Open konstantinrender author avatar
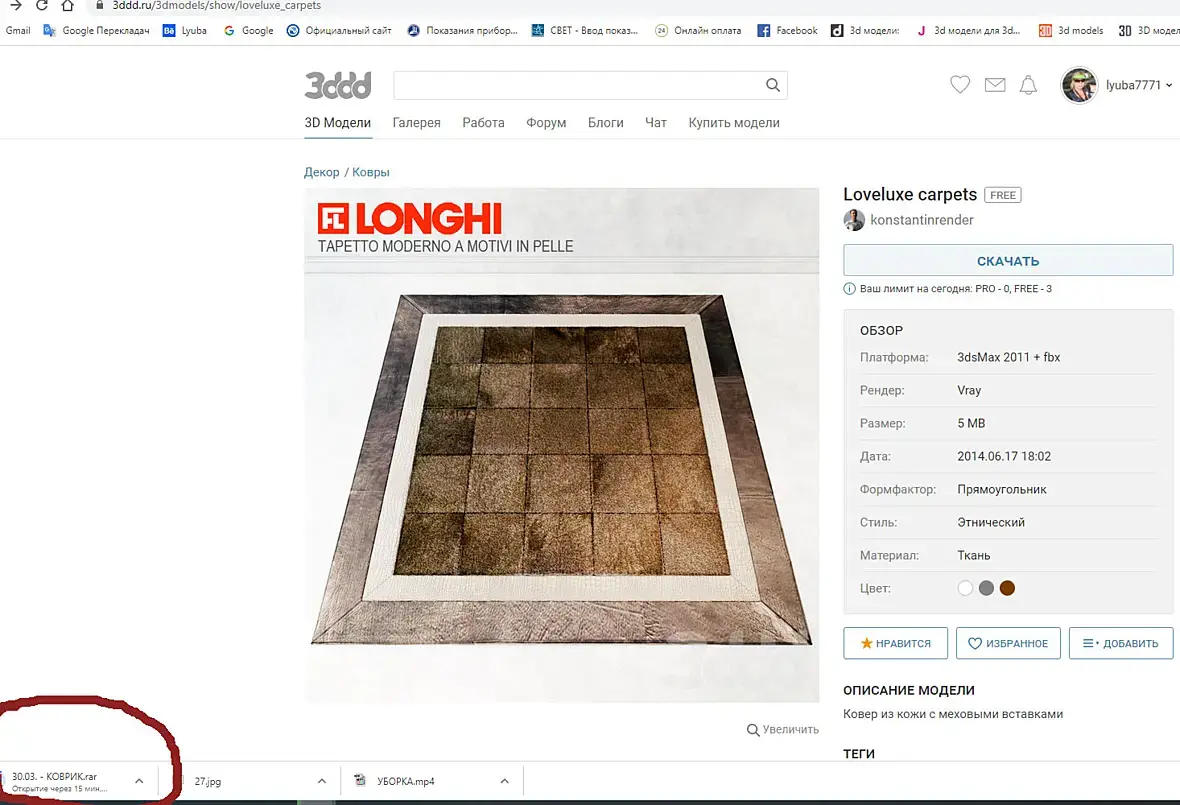The height and width of the screenshot is (805, 1180). [x=854, y=220]
